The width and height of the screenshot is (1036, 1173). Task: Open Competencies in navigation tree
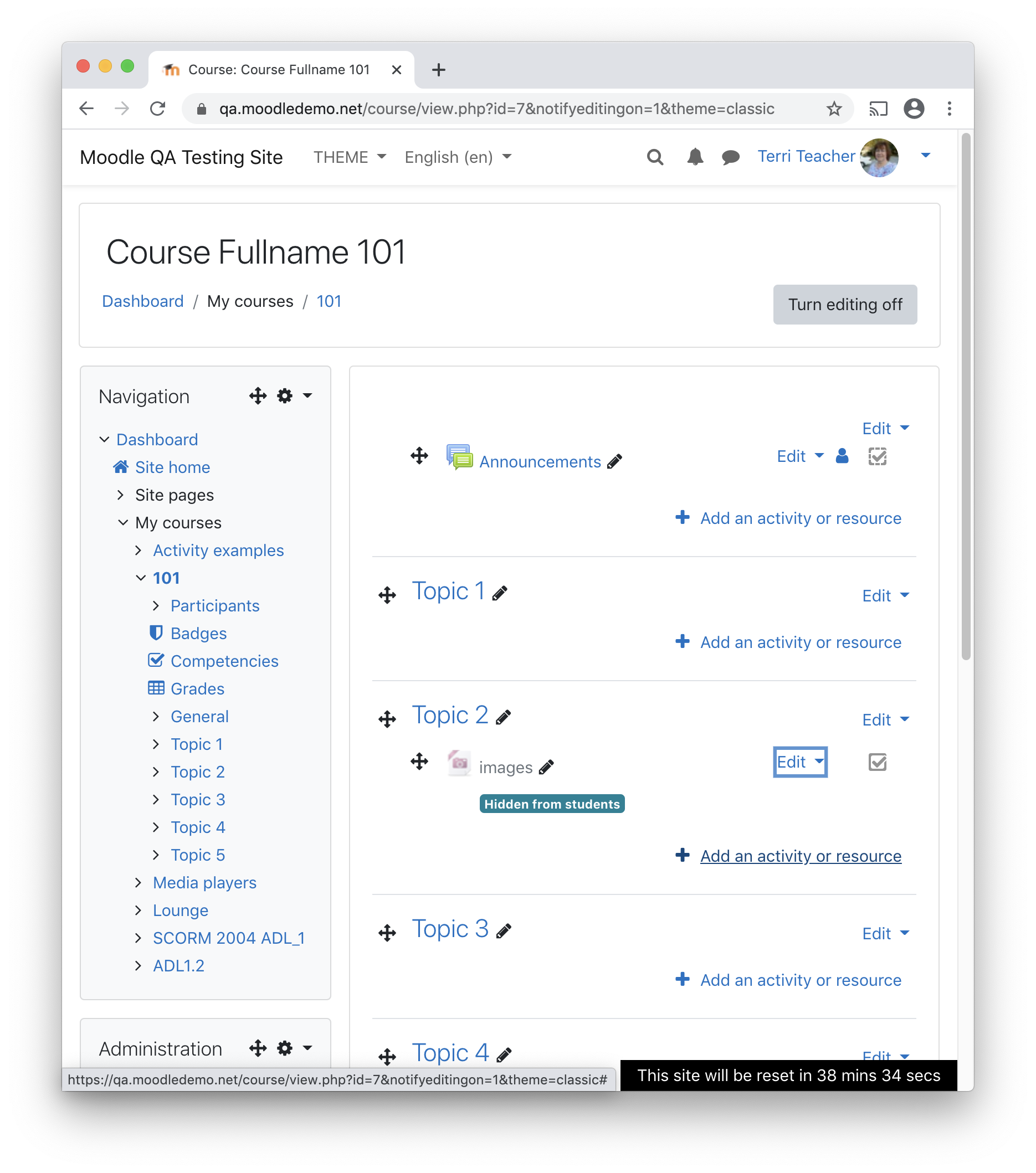224,661
